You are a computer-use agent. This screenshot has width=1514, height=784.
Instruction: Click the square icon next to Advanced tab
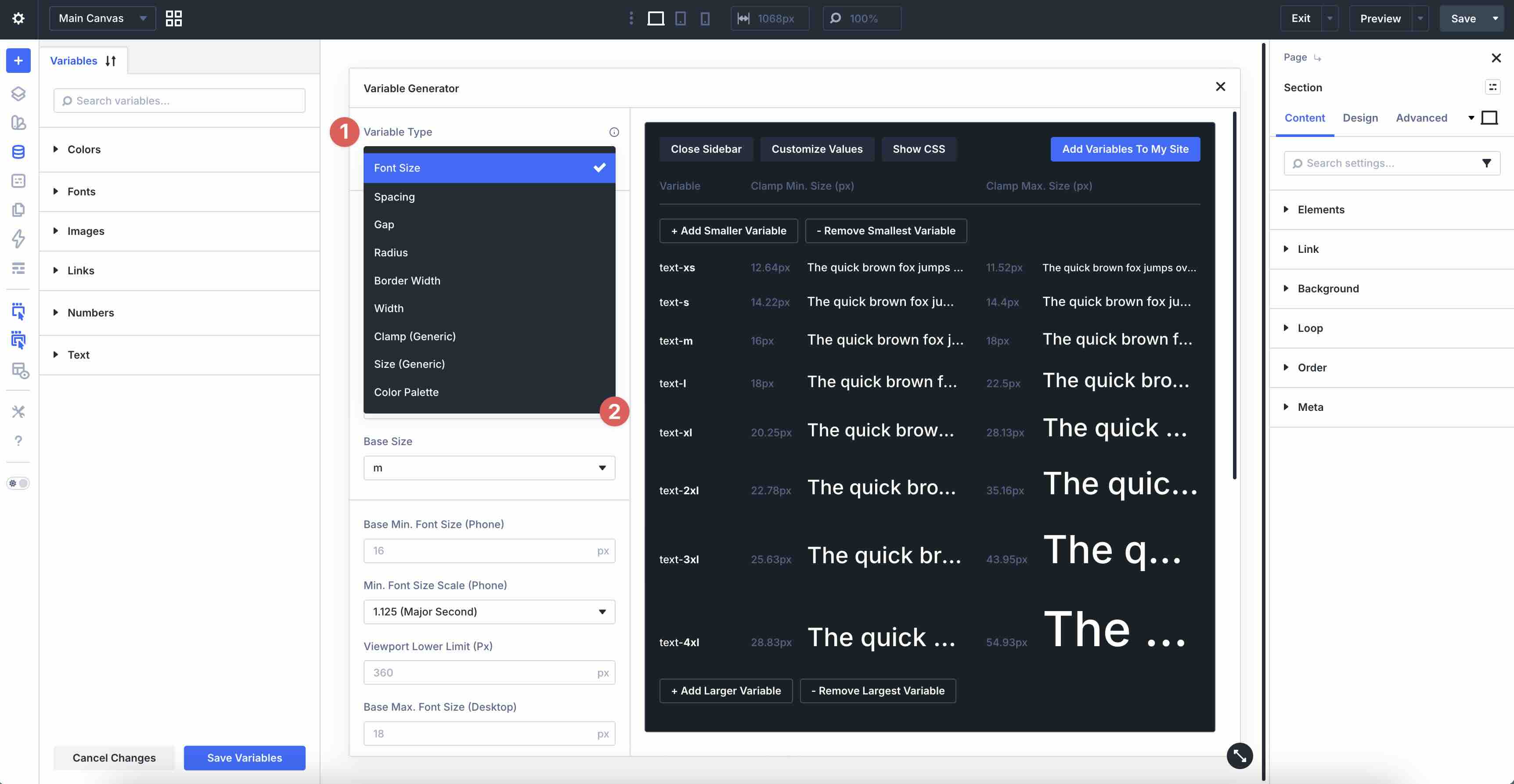1489,118
